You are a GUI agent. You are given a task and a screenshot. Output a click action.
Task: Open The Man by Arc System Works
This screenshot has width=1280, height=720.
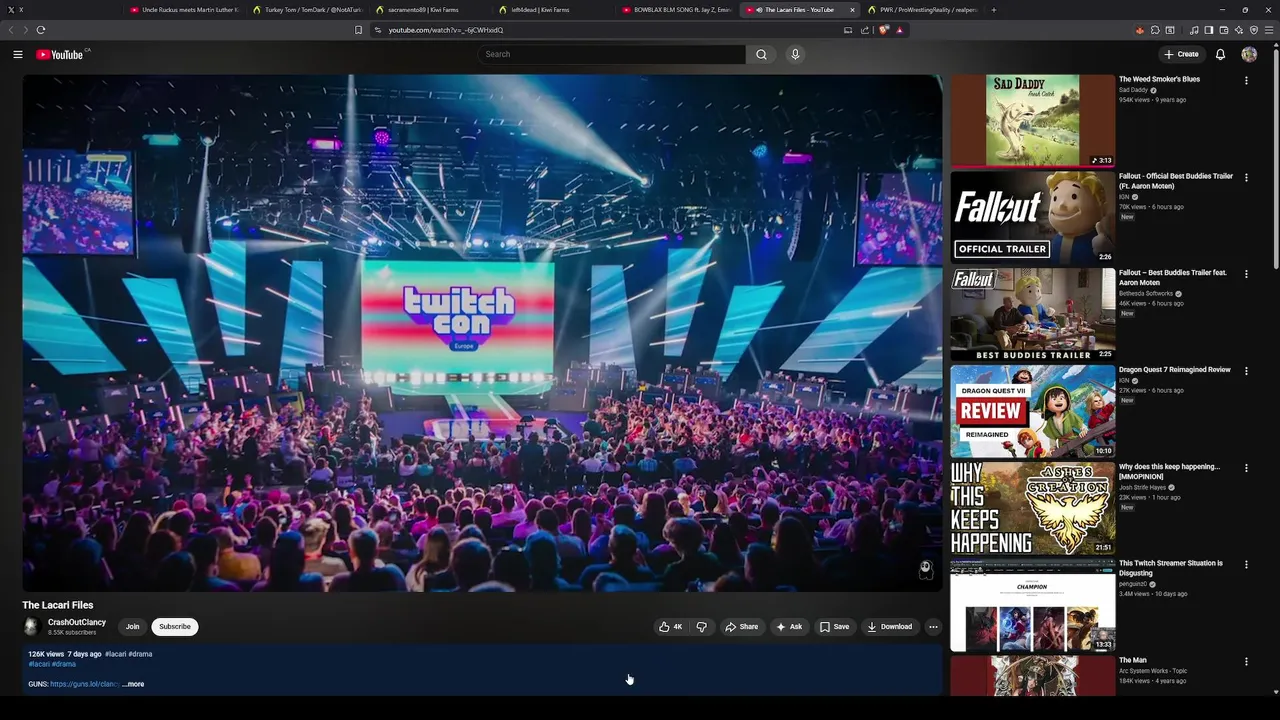click(x=1032, y=676)
